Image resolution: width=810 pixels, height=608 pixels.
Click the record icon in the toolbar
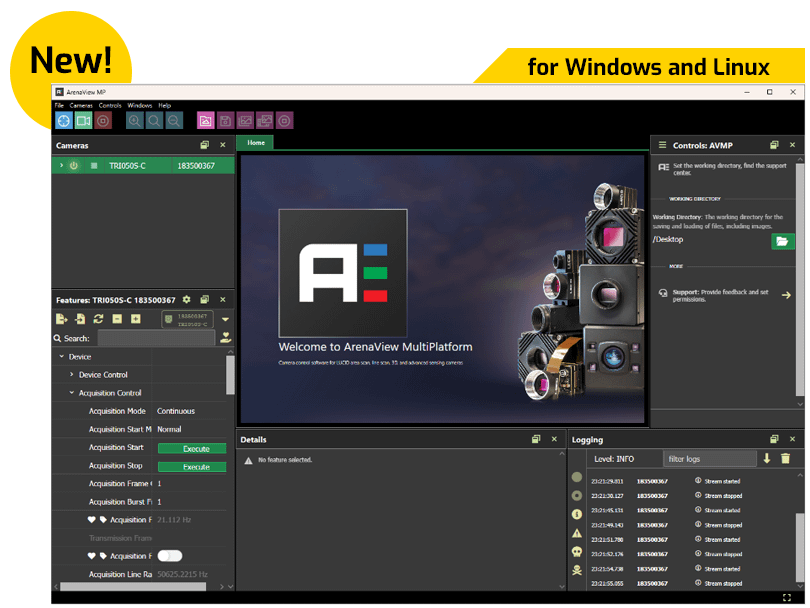pyautogui.click(x=103, y=120)
